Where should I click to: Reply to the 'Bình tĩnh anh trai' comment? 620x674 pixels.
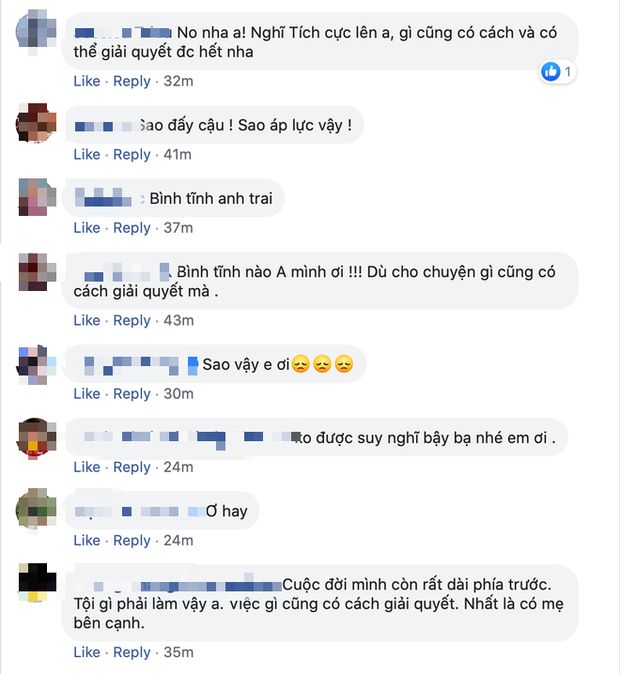tap(132, 227)
